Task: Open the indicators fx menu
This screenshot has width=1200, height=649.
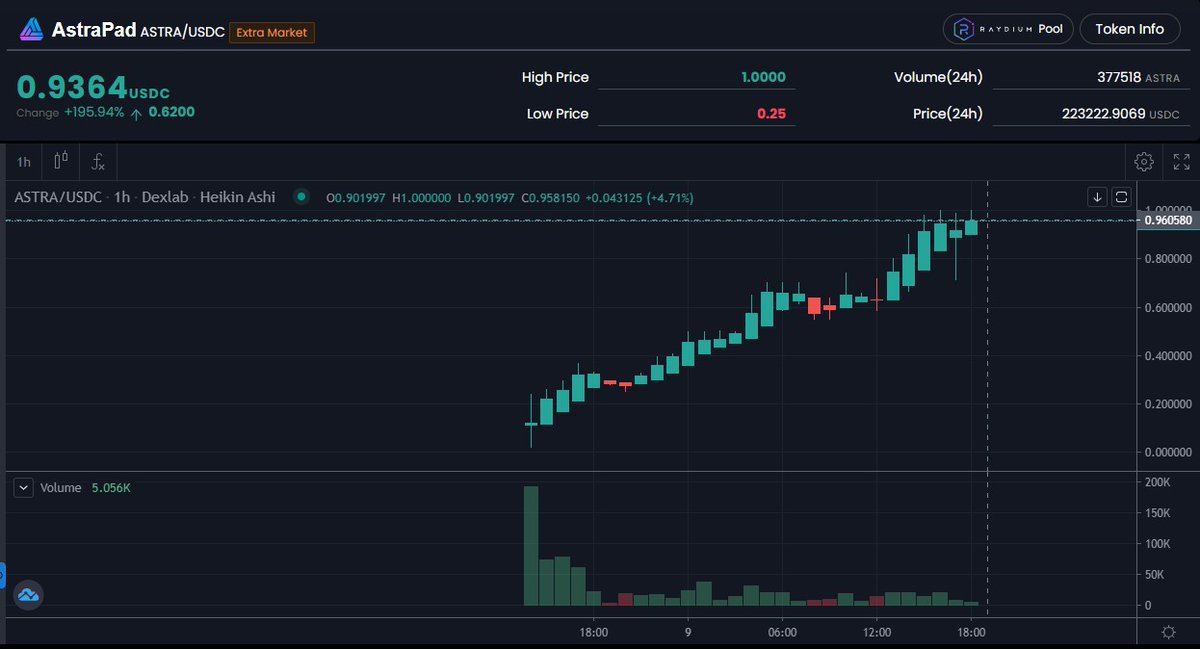Action: point(99,161)
